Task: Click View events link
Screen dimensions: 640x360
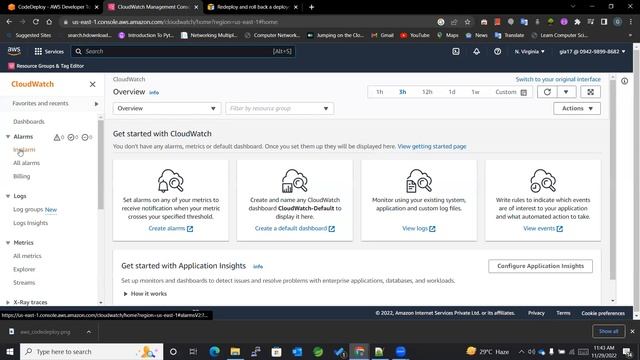Action: coord(543,229)
